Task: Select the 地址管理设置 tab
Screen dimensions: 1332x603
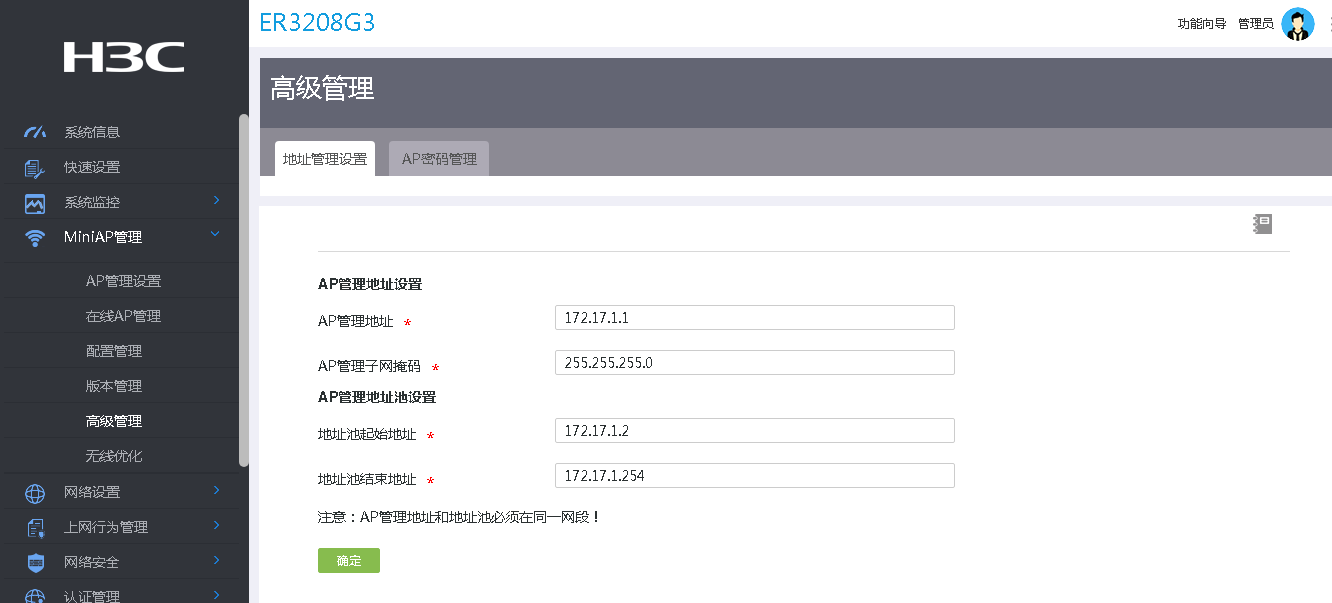Action: click(x=325, y=159)
